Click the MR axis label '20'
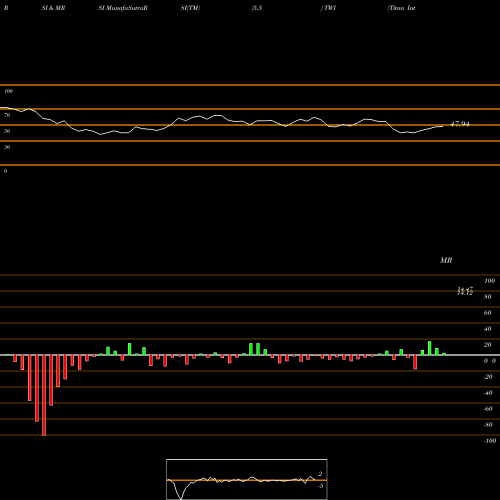The height and width of the screenshot is (500, 500). 488,345
